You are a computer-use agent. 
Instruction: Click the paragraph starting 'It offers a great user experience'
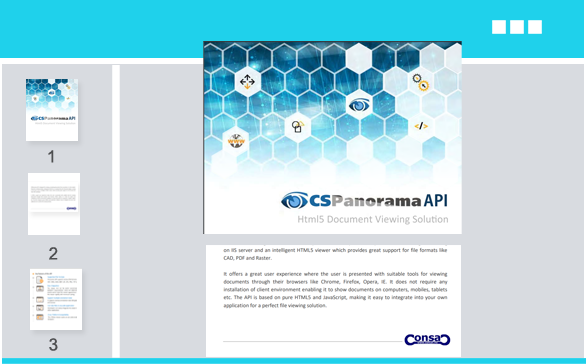click(335, 290)
